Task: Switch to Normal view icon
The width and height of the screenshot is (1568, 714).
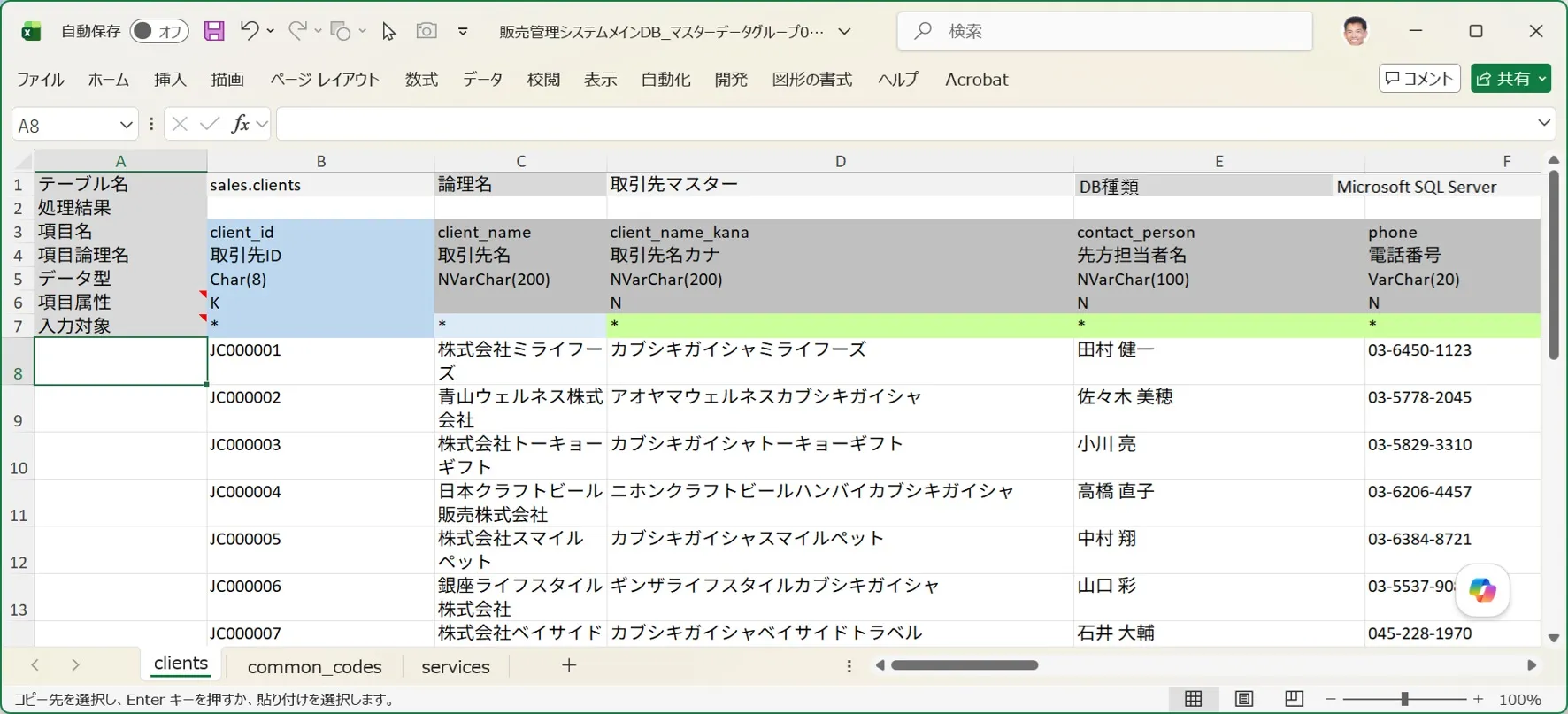Action: (1193, 699)
